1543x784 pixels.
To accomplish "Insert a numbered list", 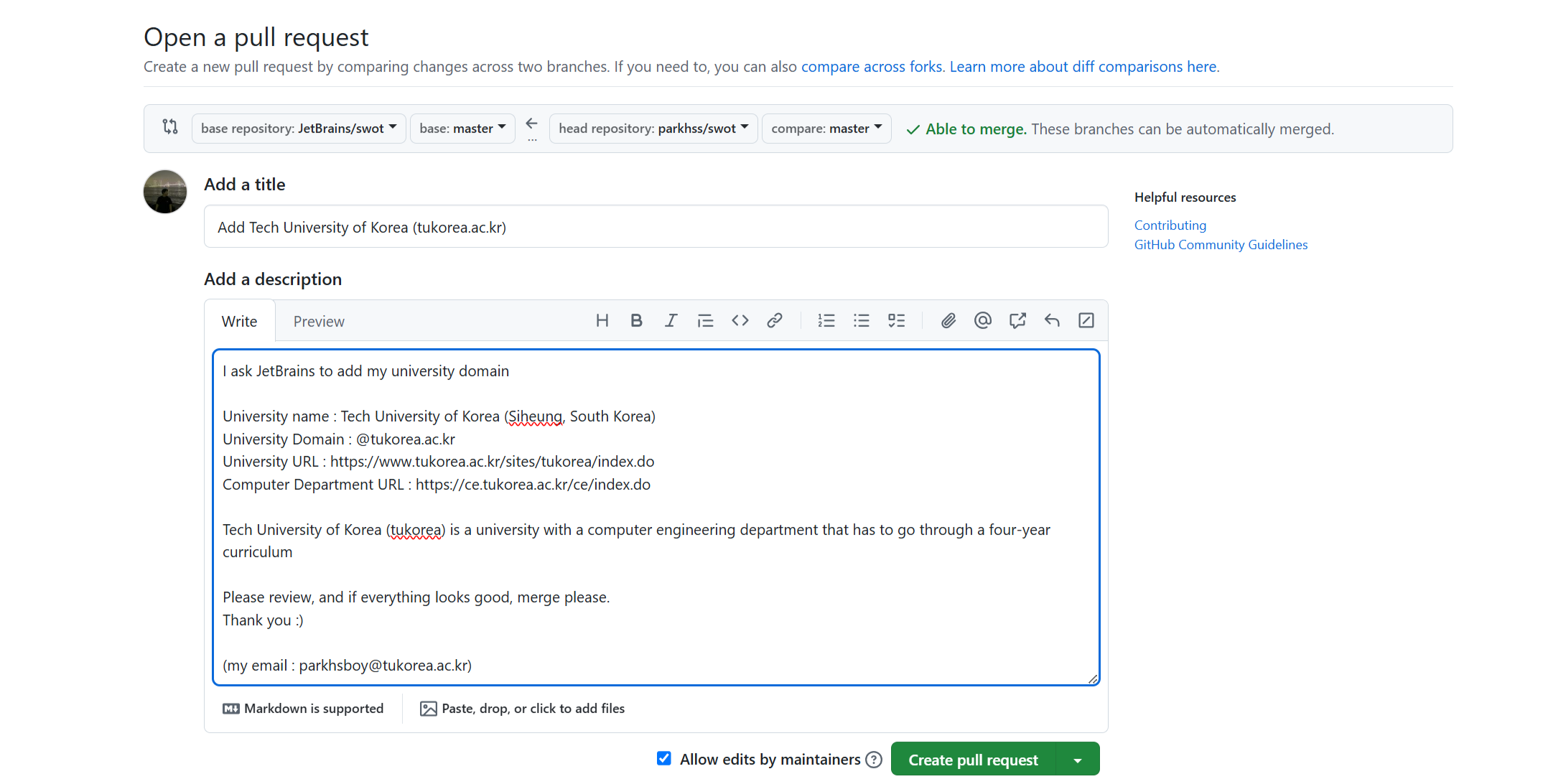I will [826, 320].
